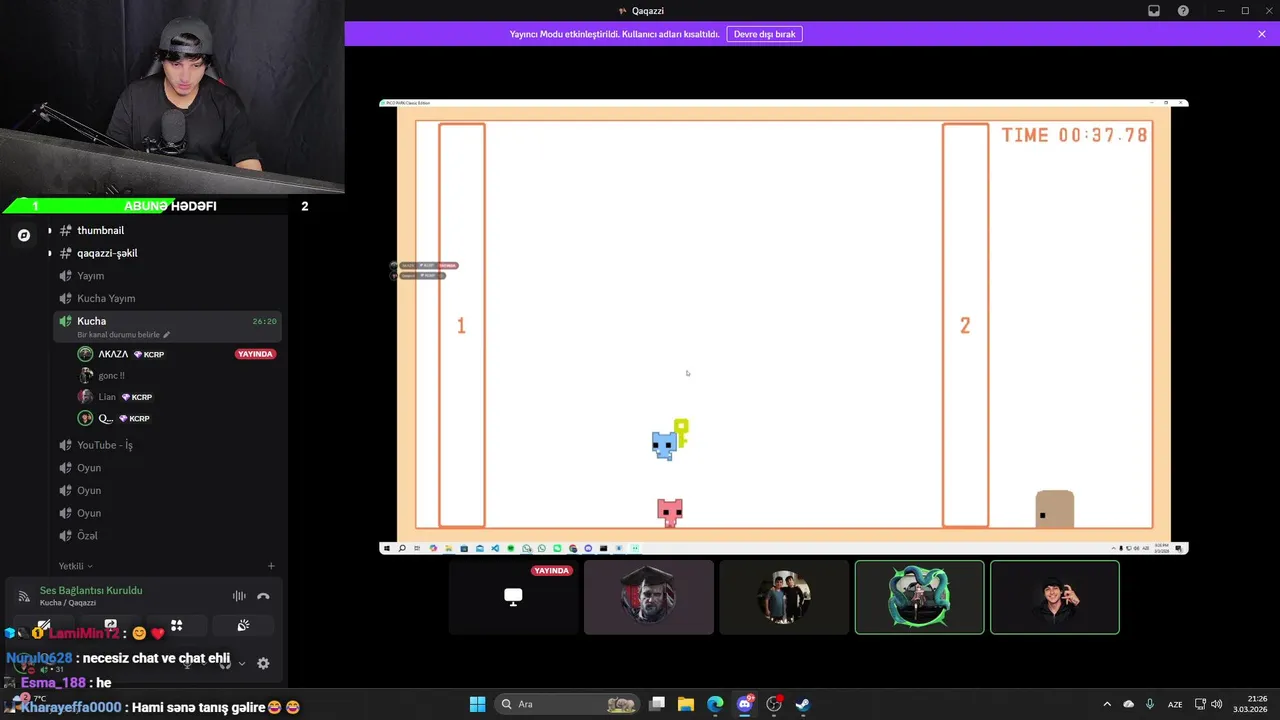Open Discord user settings gear
This screenshot has width=1280, height=720.
[263, 663]
